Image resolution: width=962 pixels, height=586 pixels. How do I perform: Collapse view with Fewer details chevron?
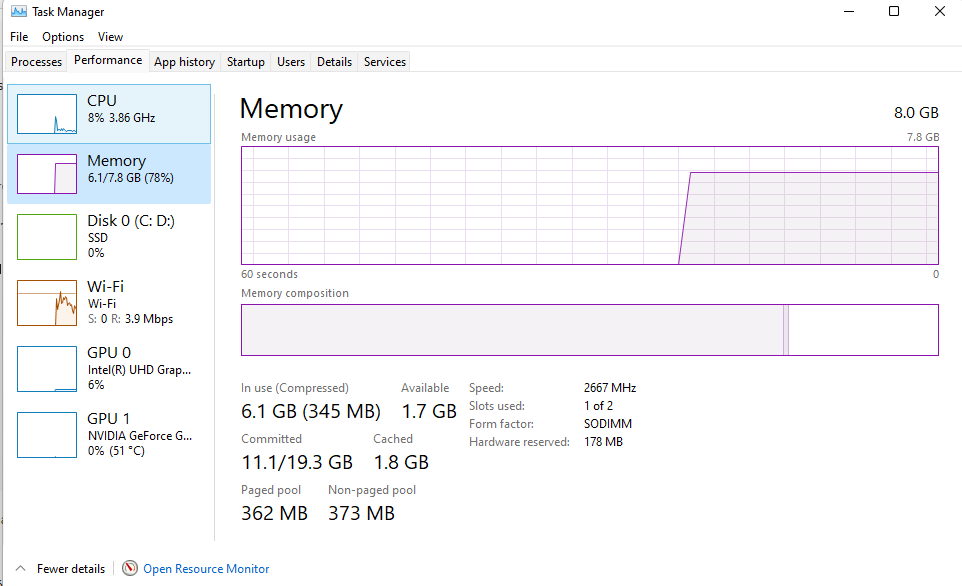pyautogui.click(x=20, y=568)
